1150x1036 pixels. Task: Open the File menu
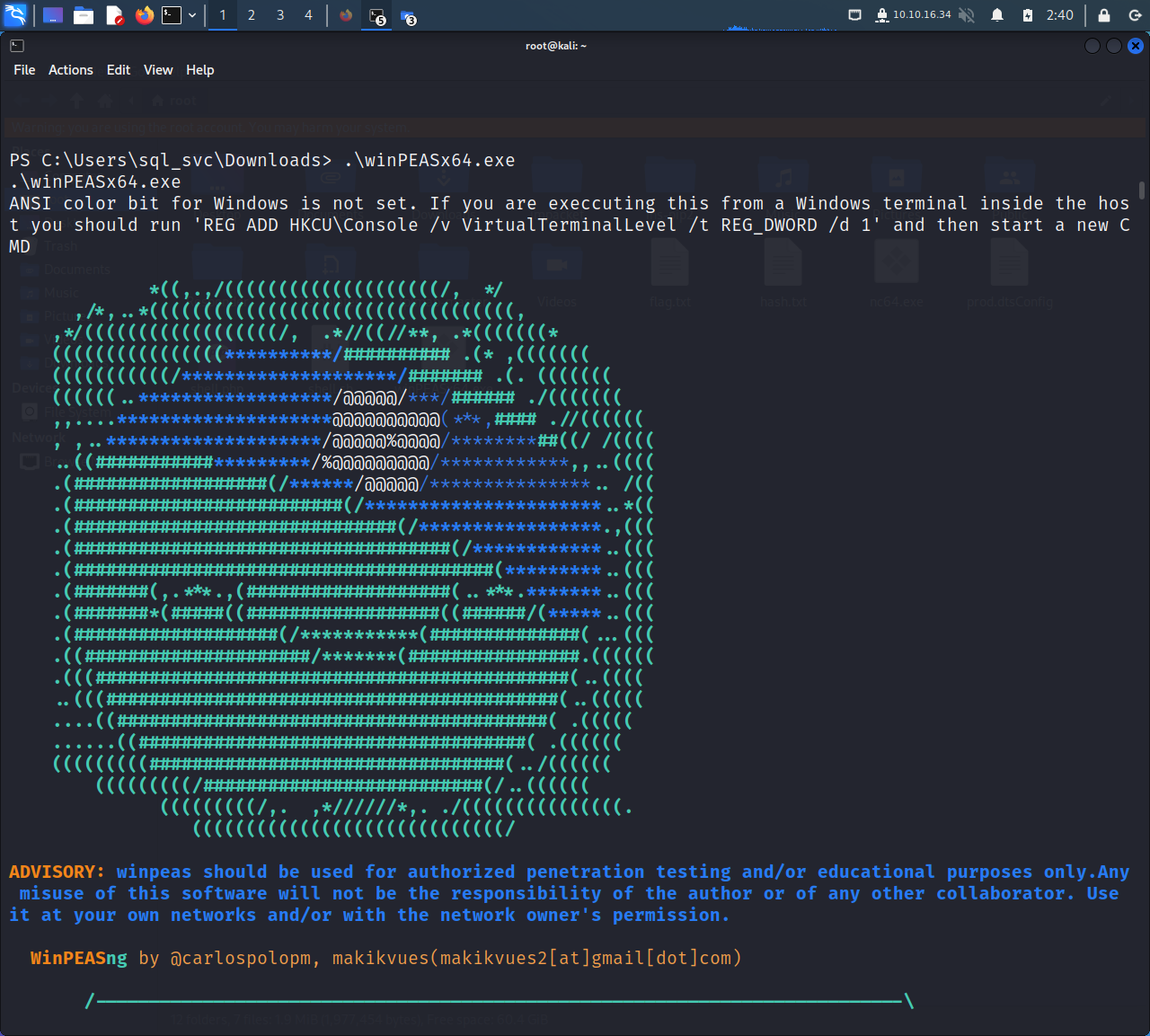pos(24,70)
